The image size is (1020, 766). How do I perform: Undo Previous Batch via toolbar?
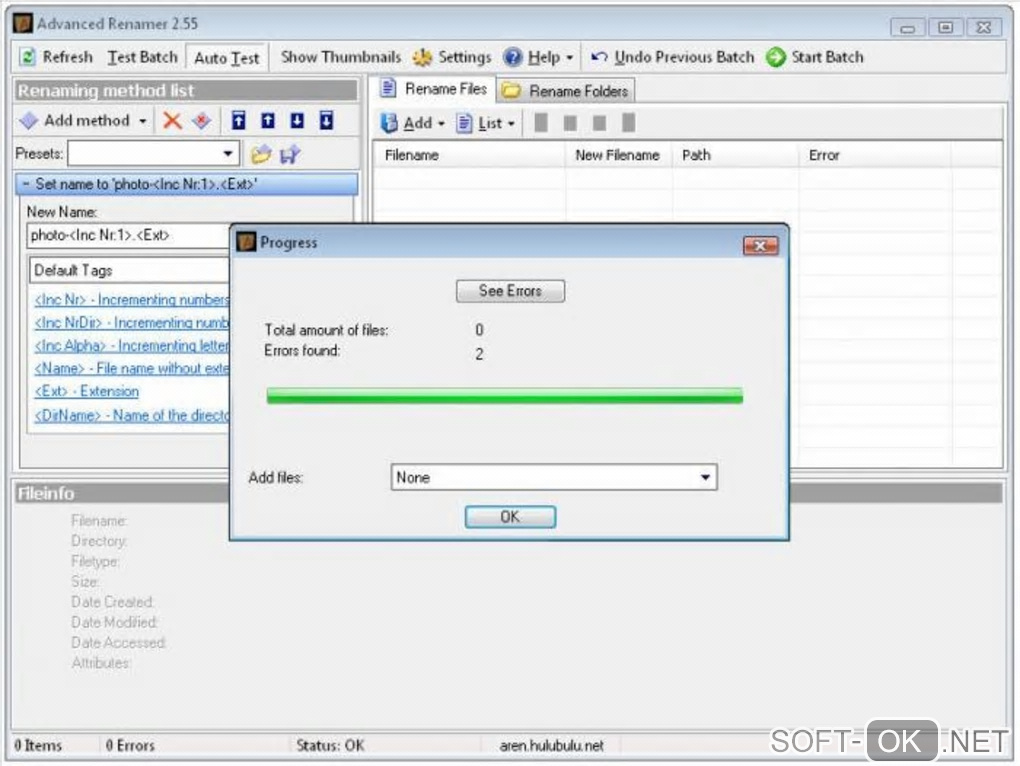[x=673, y=57]
